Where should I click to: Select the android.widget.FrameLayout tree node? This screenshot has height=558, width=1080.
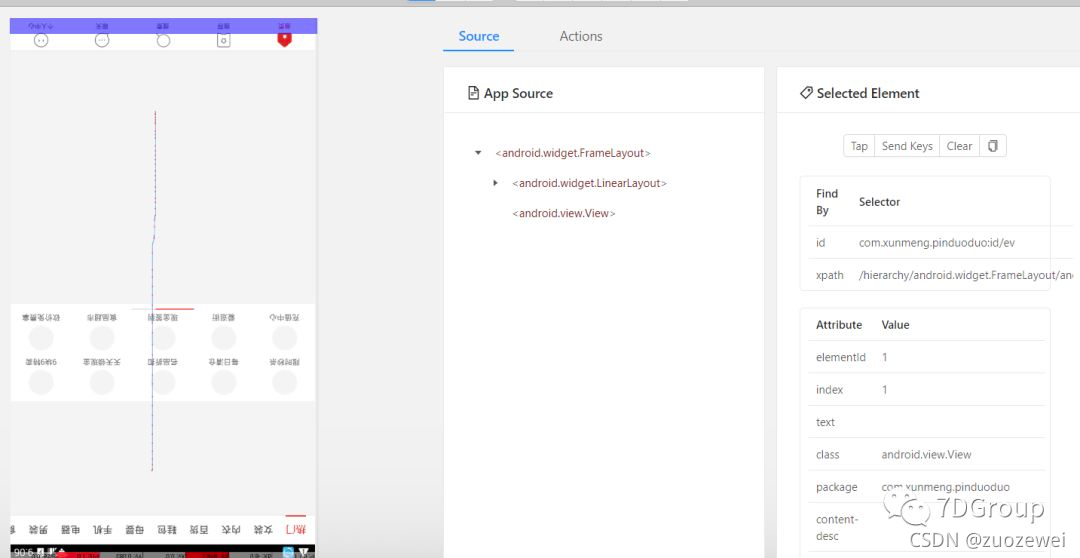(x=573, y=153)
